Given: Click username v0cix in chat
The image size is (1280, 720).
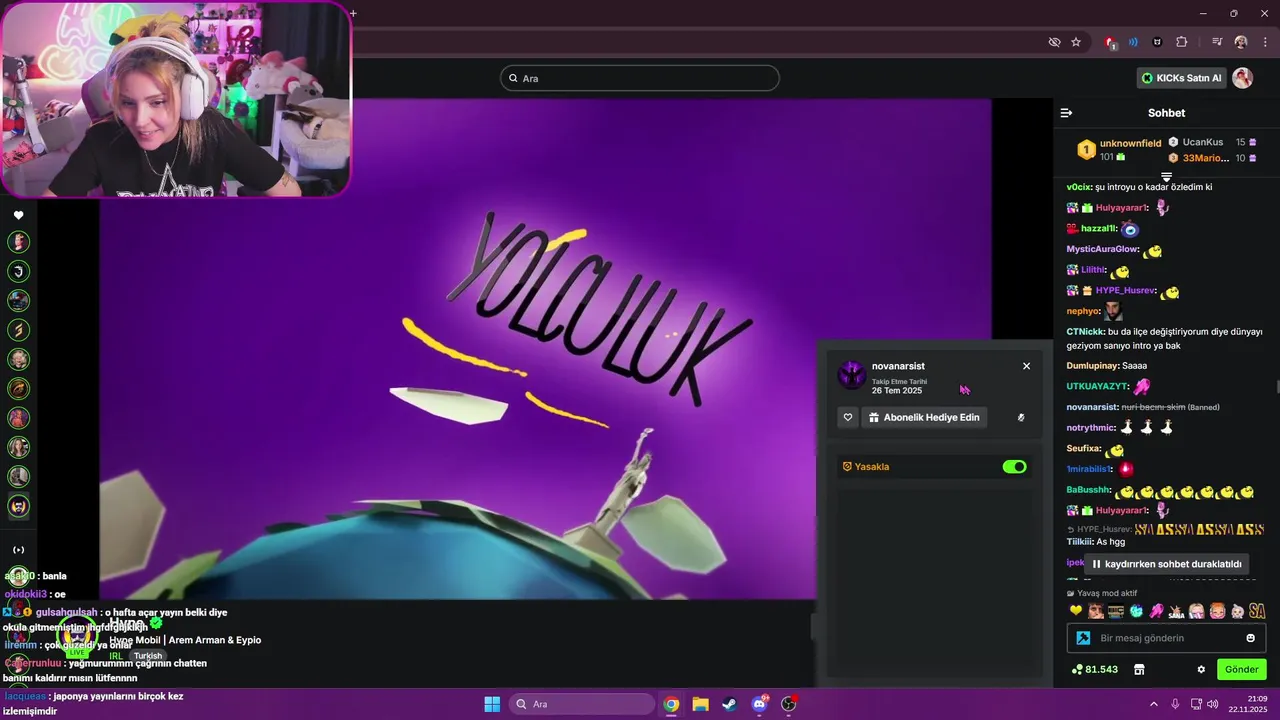Looking at the screenshot, I should pos(1078,187).
